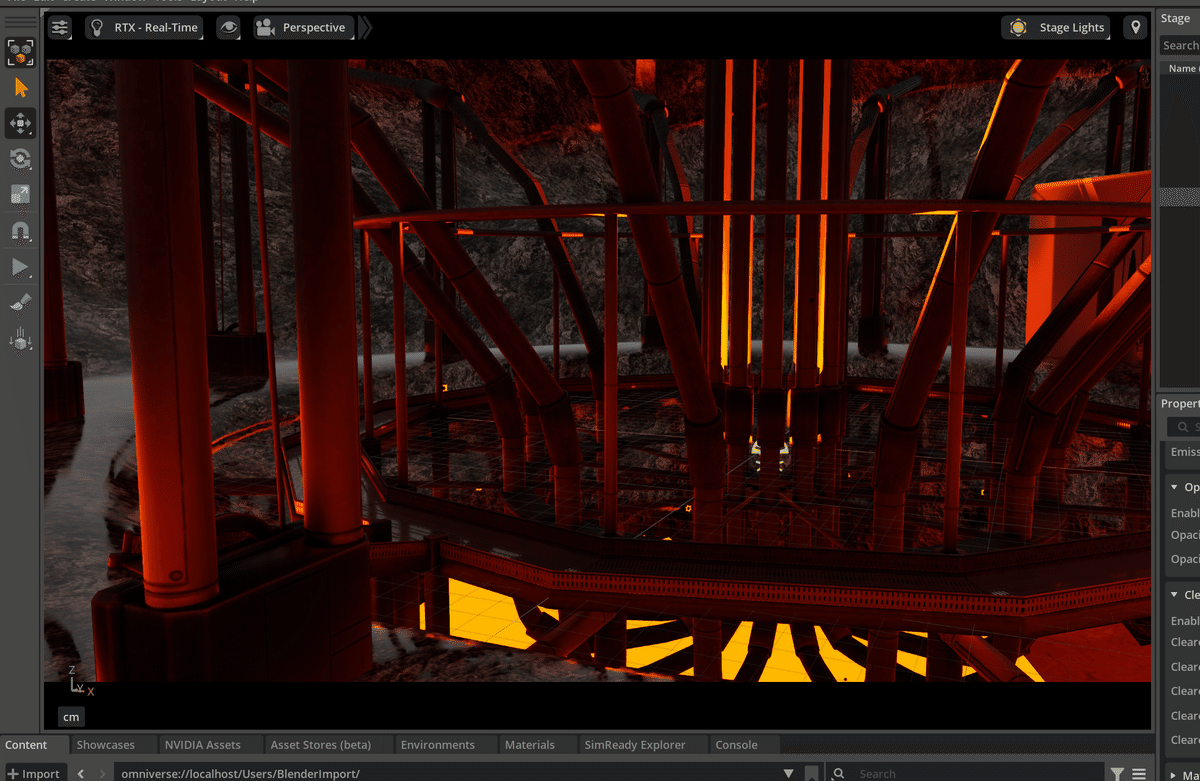
Task: Open the viewport visibility eye menu
Action: click(x=229, y=27)
